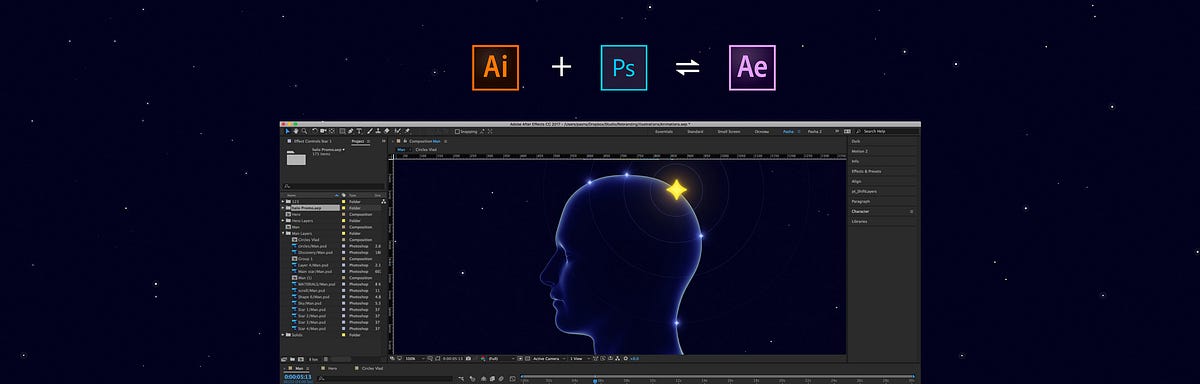The width and height of the screenshot is (1200, 384).
Task: Expand the Solids folder
Action: [283, 334]
